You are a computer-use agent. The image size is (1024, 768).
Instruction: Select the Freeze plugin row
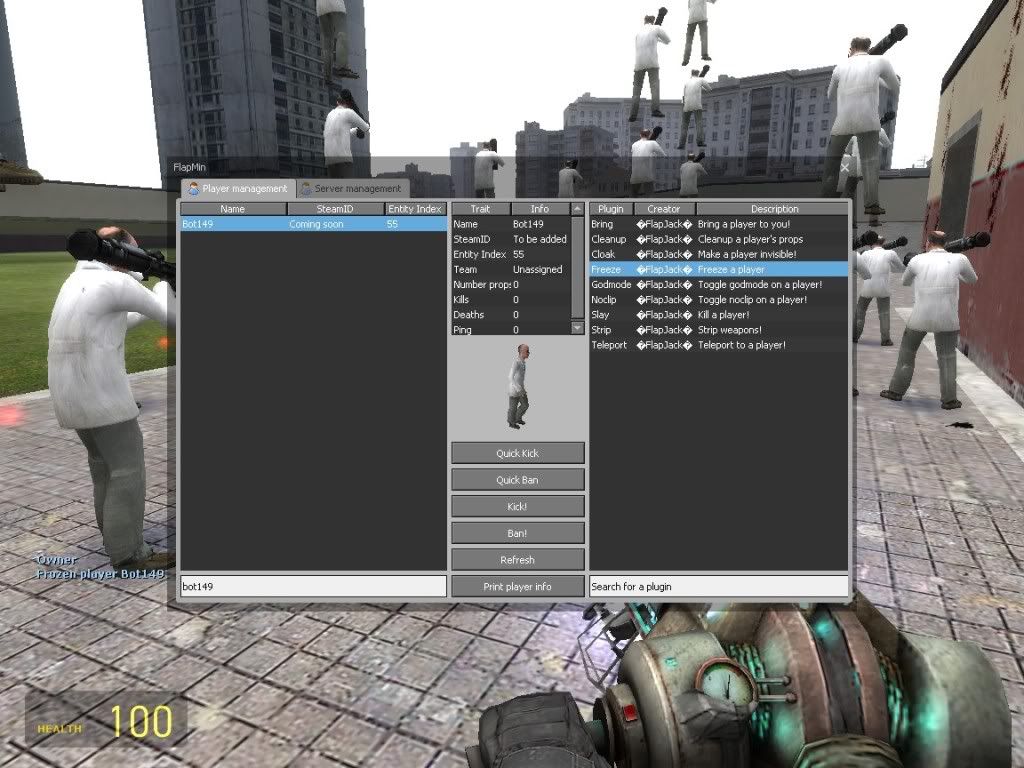pos(719,269)
